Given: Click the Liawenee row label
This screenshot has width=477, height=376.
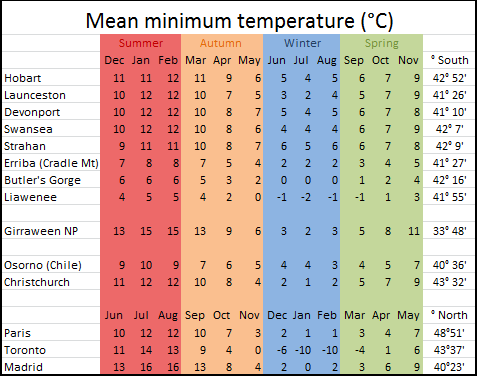Looking at the screenshot, I should (x=30, y=197).
